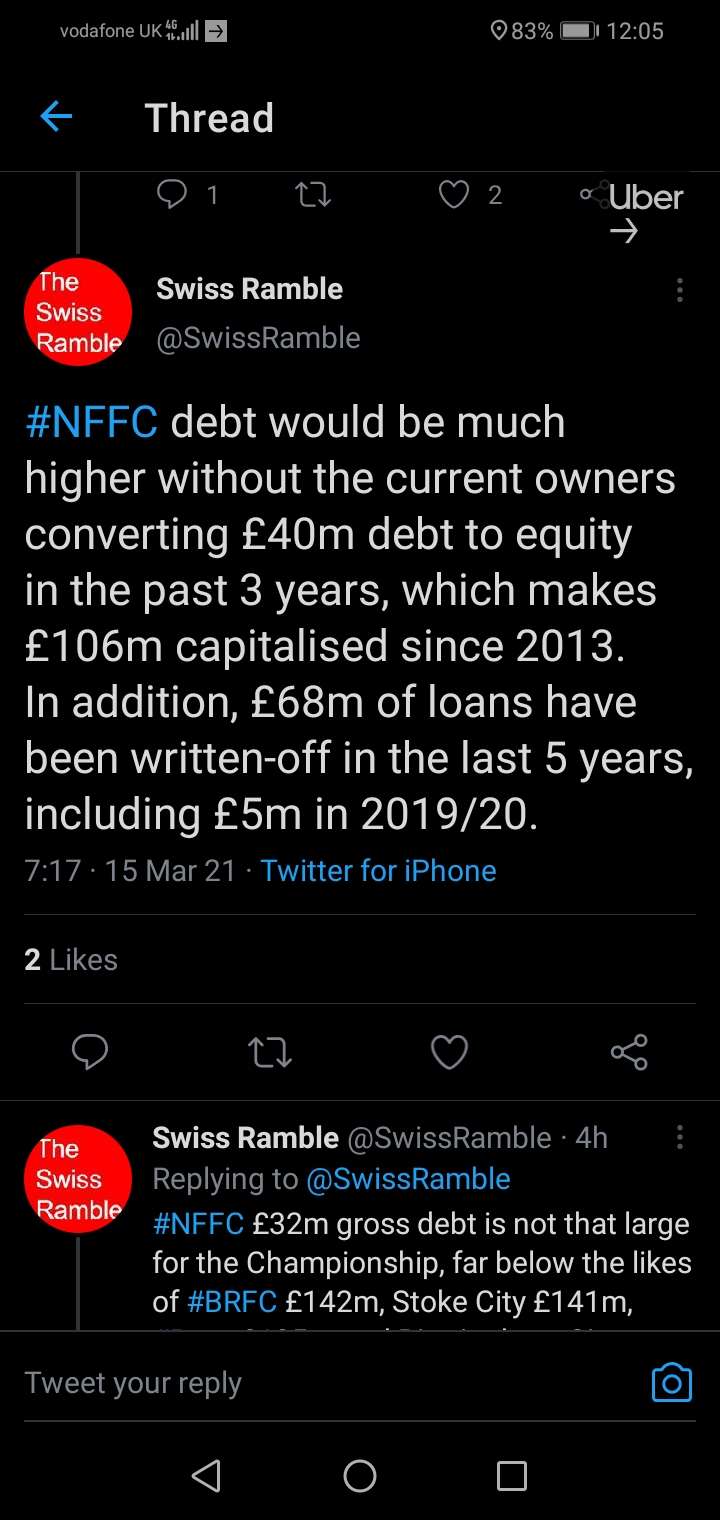Tap the Tweet your reply field
This screenshot has height=1520, width=720.
click(x=300, y=1382)
